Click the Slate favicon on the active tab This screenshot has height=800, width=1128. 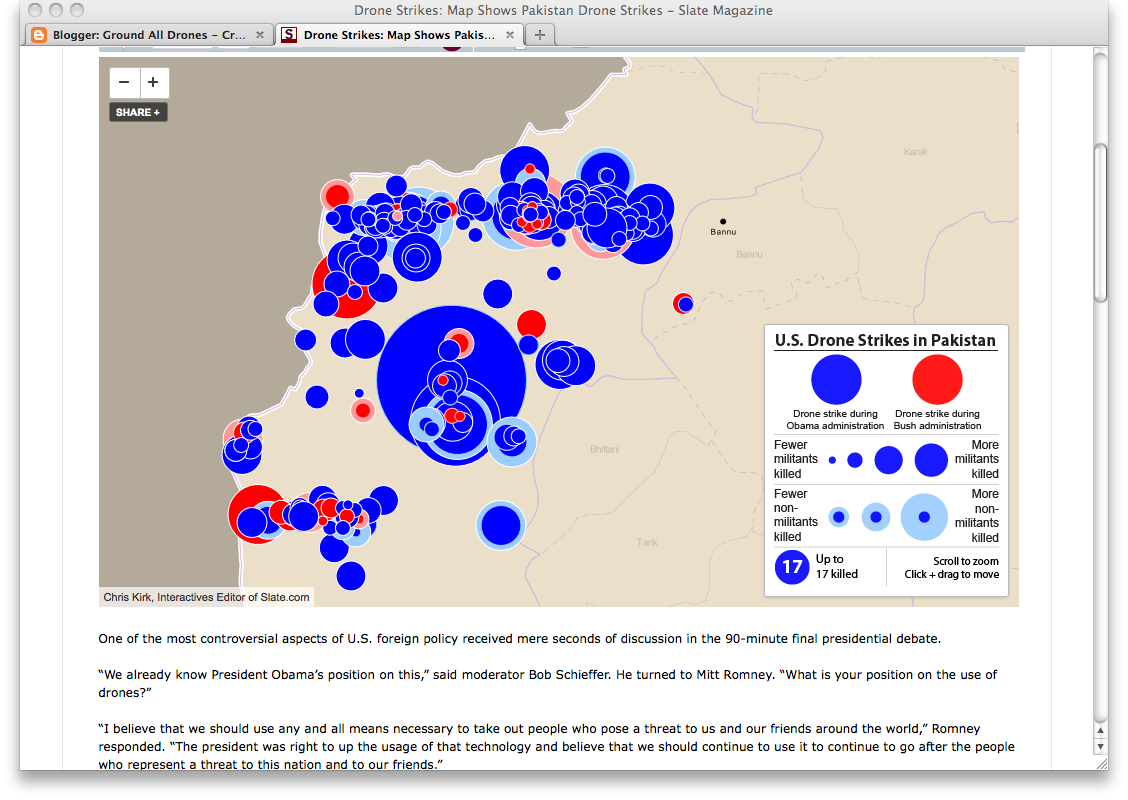289,33
